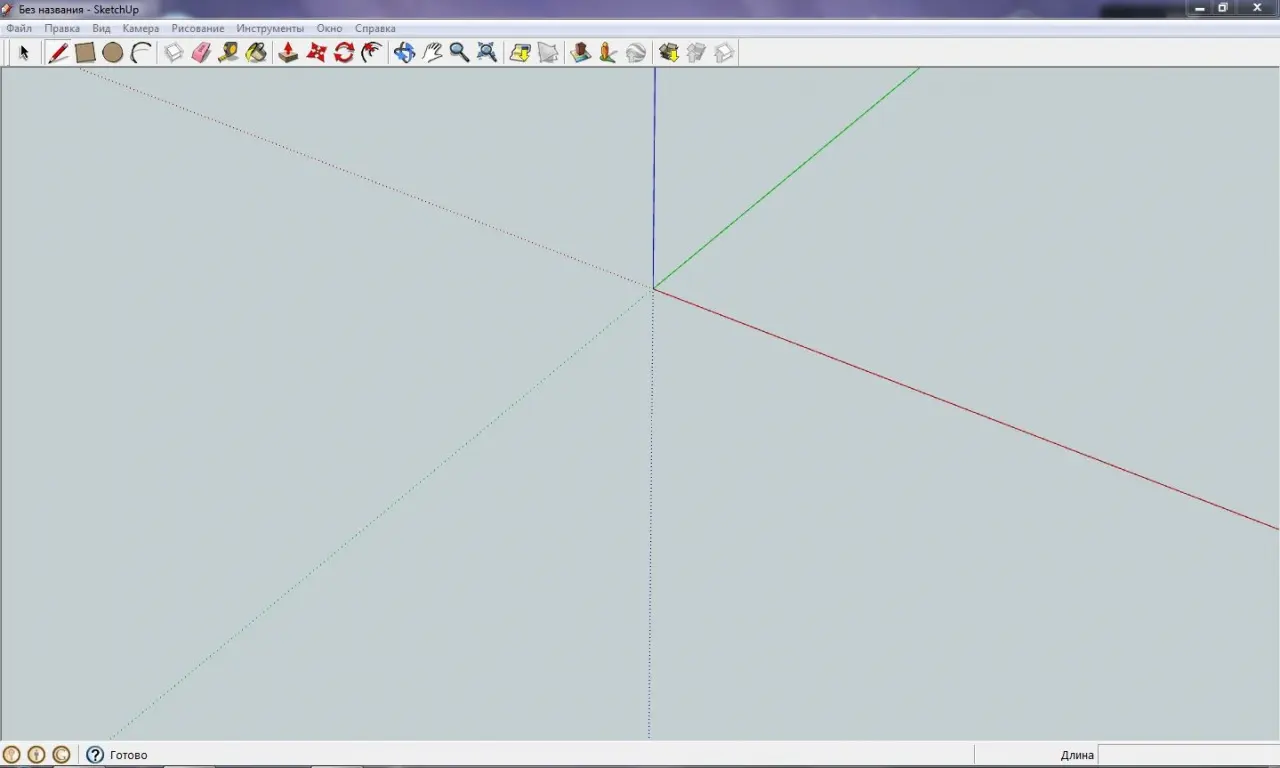
Task: Open the Камера menu
Action: click(x=140, y=29)
